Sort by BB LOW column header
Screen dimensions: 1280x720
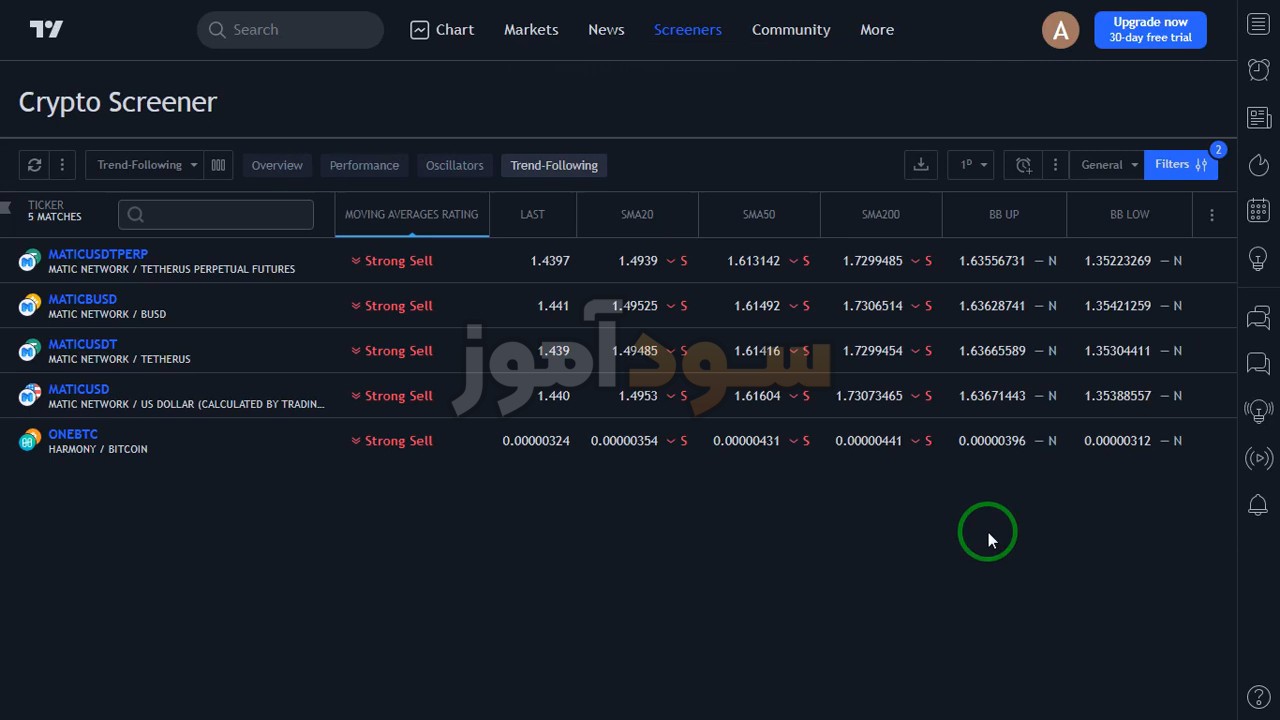[1130, 214]
